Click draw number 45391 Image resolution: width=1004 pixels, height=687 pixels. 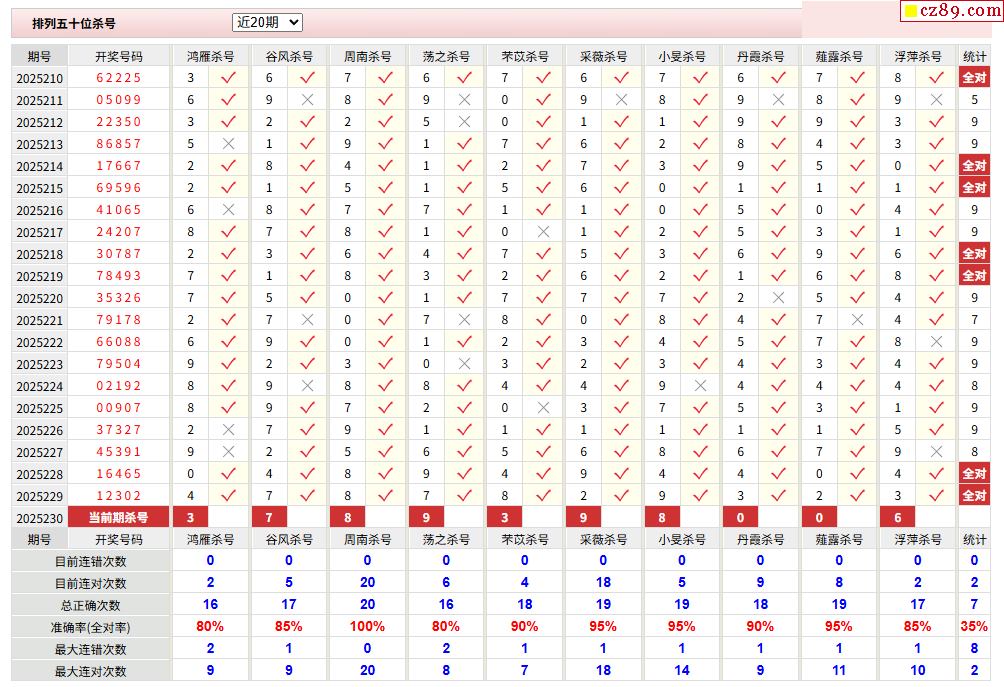pyautogui.click(x=118, y=452)
